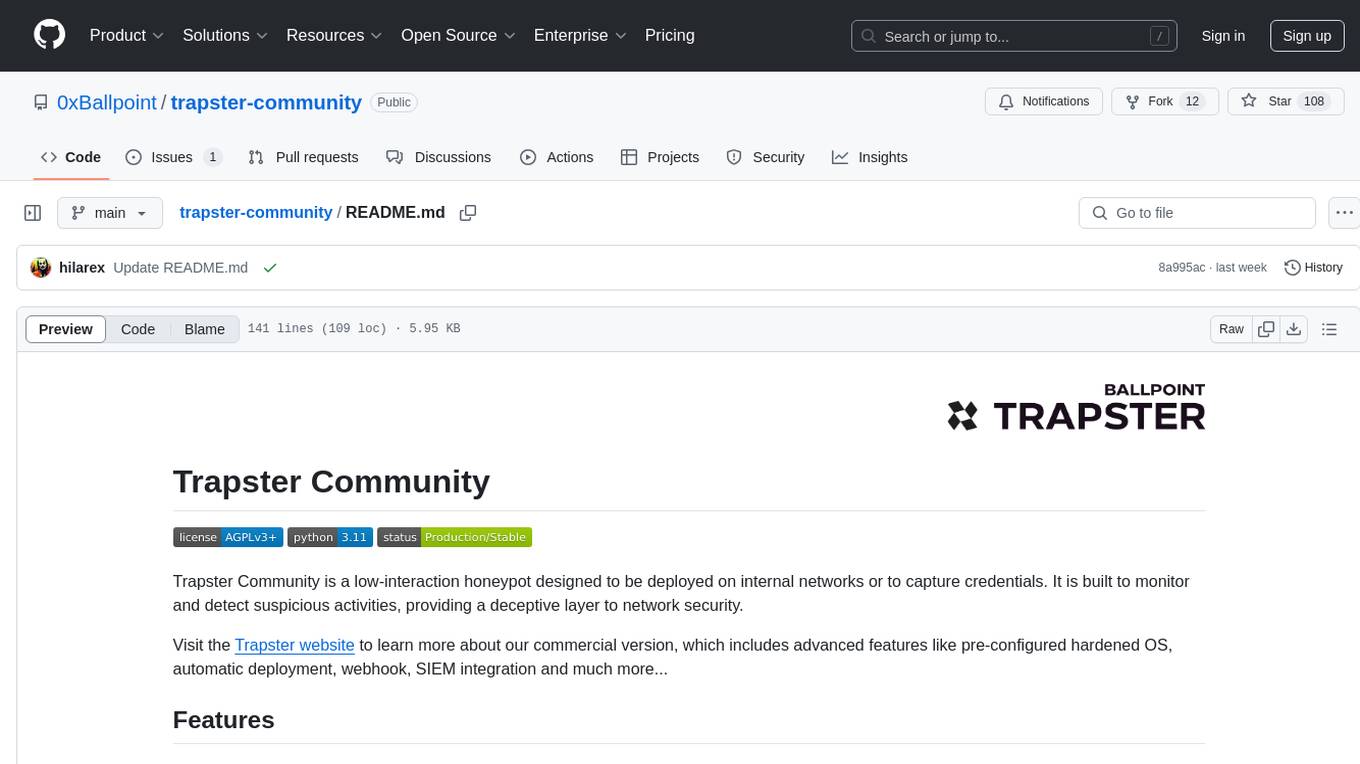Fork this repository
The image size is (1360, 764).
click(x=1165, y=101)
